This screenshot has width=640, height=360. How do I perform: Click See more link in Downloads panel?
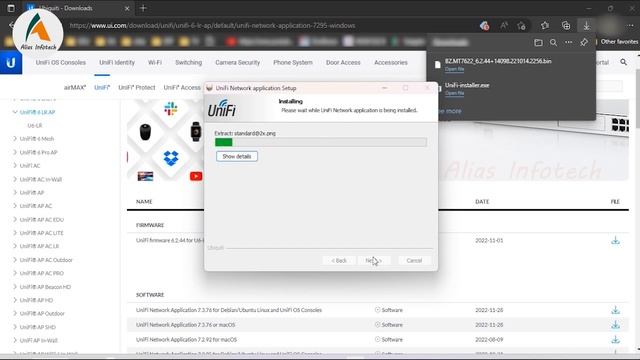pyautogui.click(x=450, y=111)
